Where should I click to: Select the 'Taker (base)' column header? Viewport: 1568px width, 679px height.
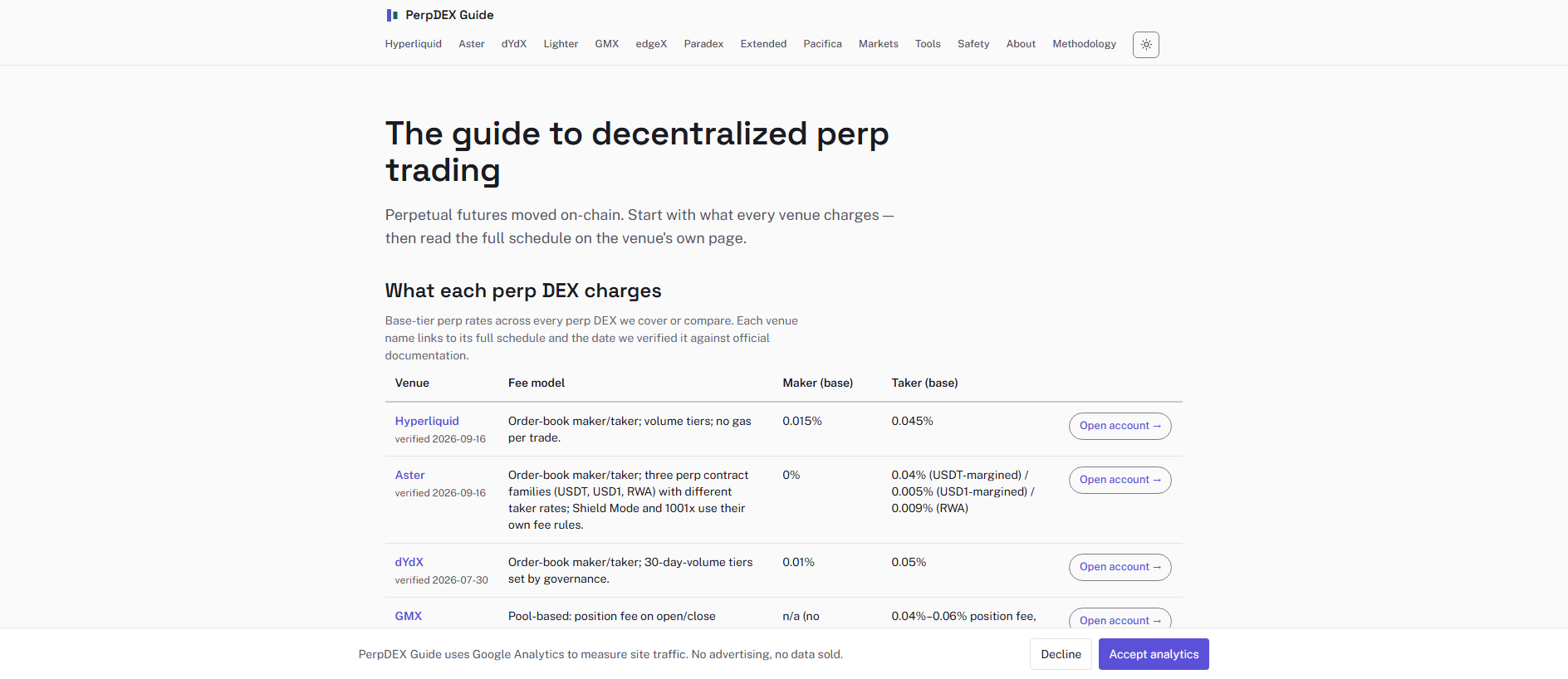point(924,383)
